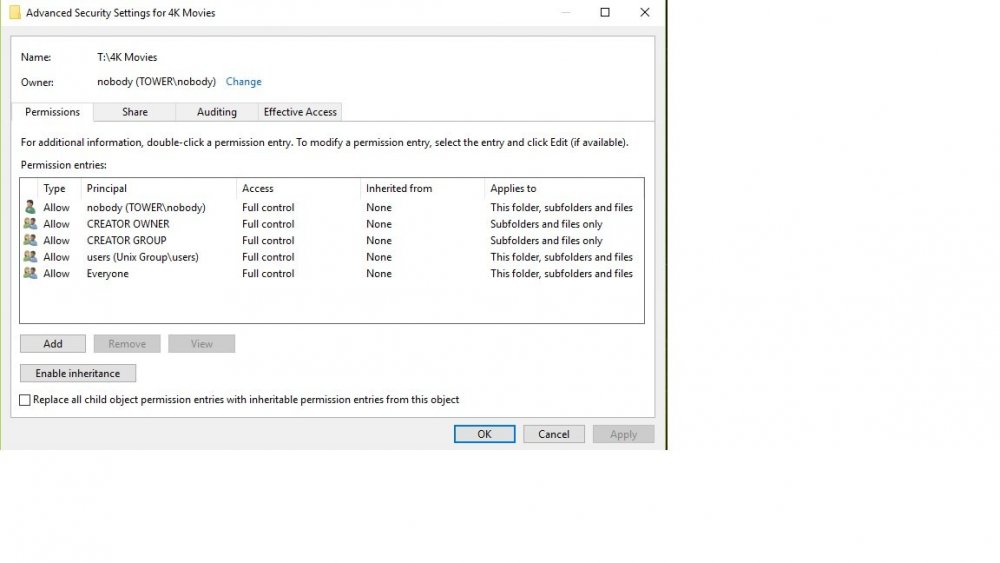Click the group icon beside CREATOR GROUP
The width and height of the screenshot is (1000, 563).
point(30,240)
